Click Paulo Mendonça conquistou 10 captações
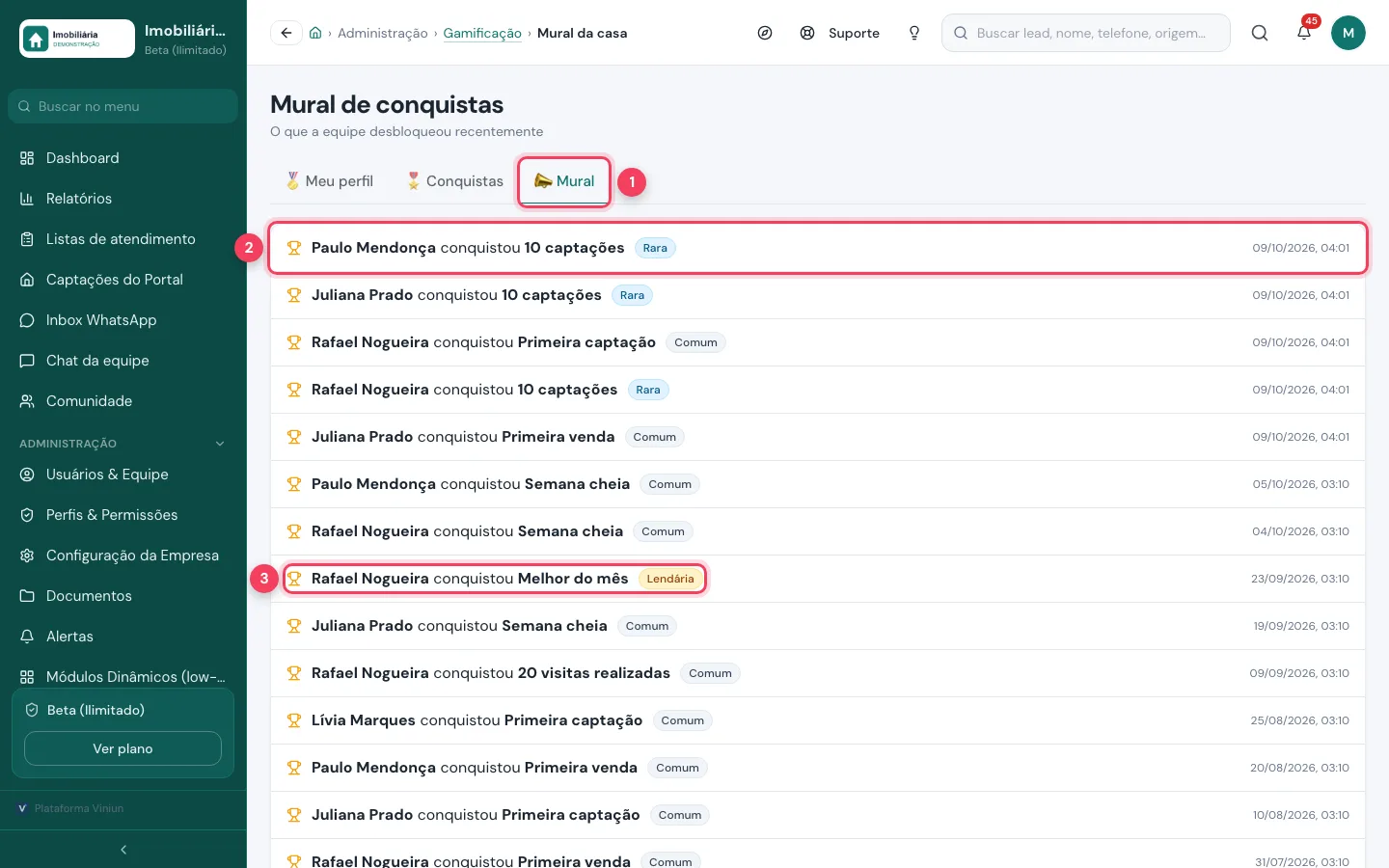 (x=818, y=248)
